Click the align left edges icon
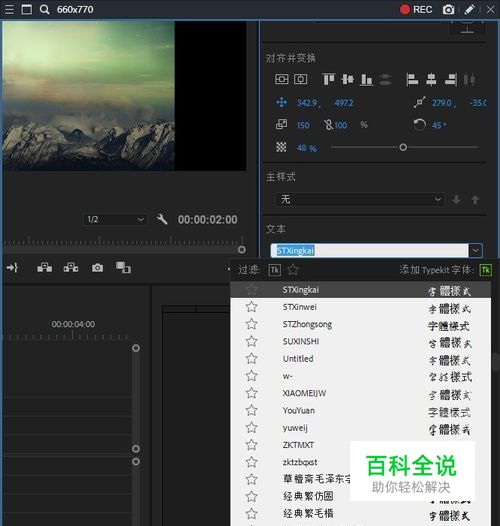Viewport: 500px width, 526px height. point(412,80)
